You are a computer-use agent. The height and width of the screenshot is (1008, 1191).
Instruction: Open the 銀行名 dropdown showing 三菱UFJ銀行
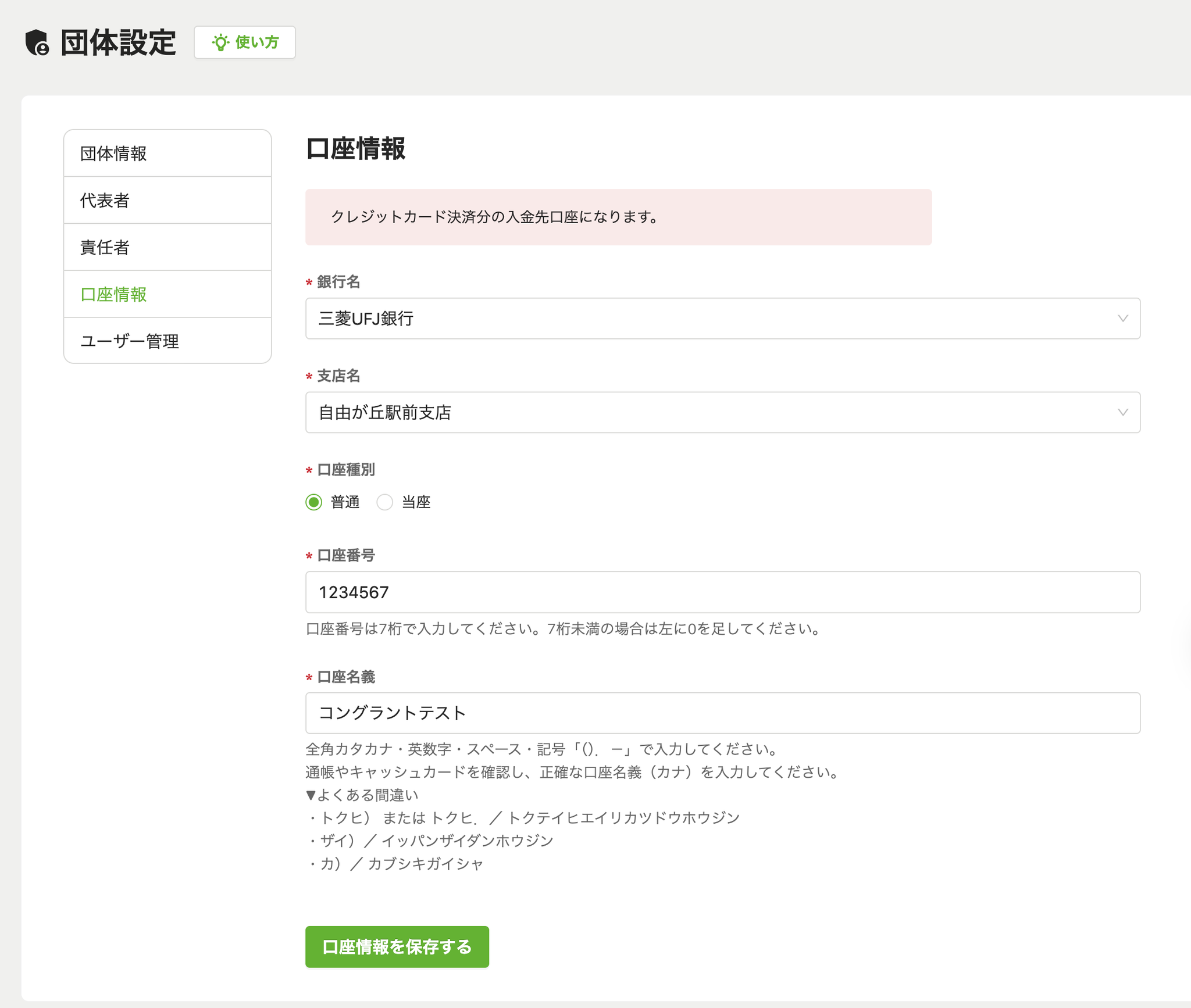click(723, 319)
